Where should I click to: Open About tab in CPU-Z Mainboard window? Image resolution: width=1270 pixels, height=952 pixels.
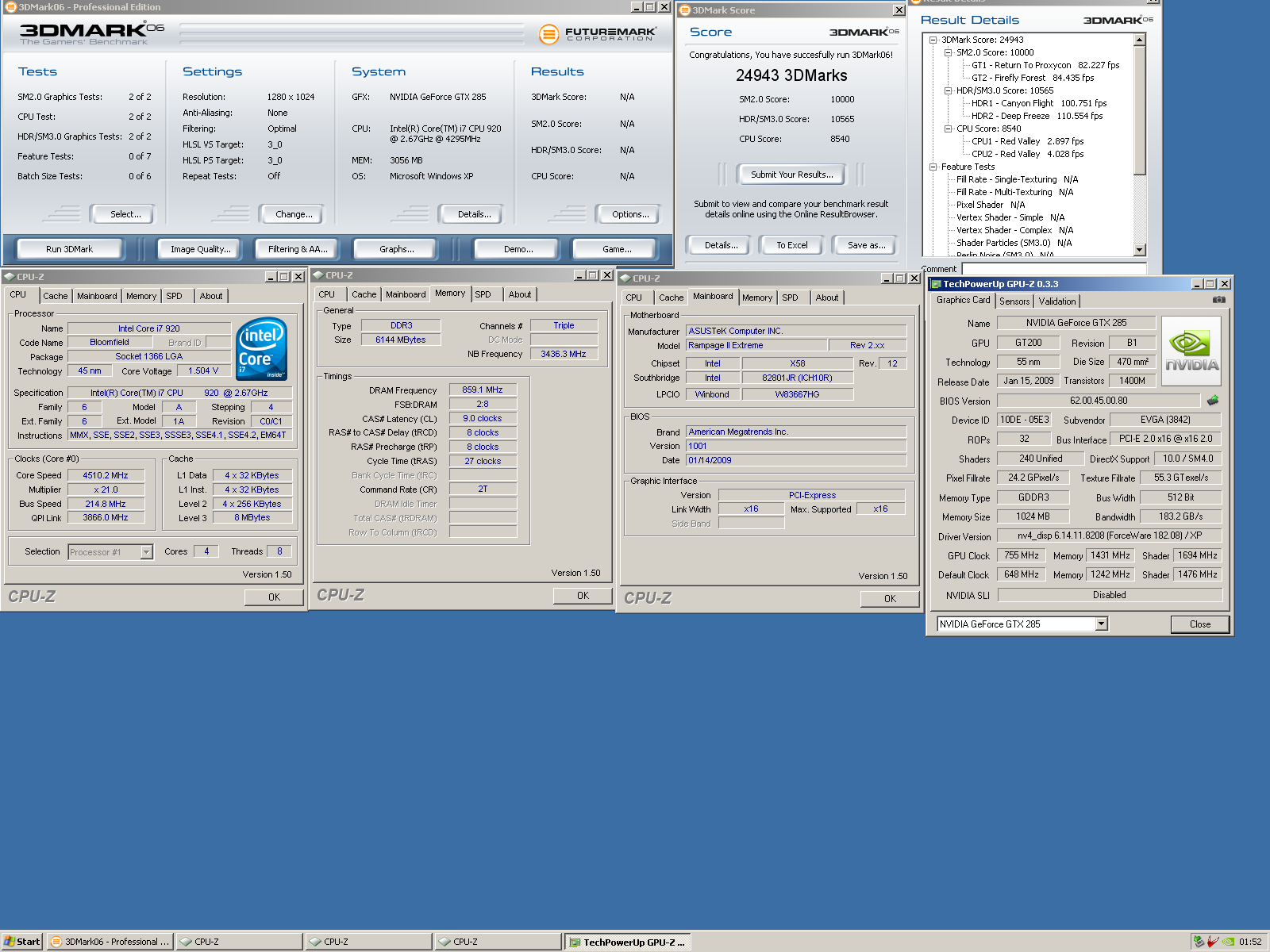click(827, 297)
